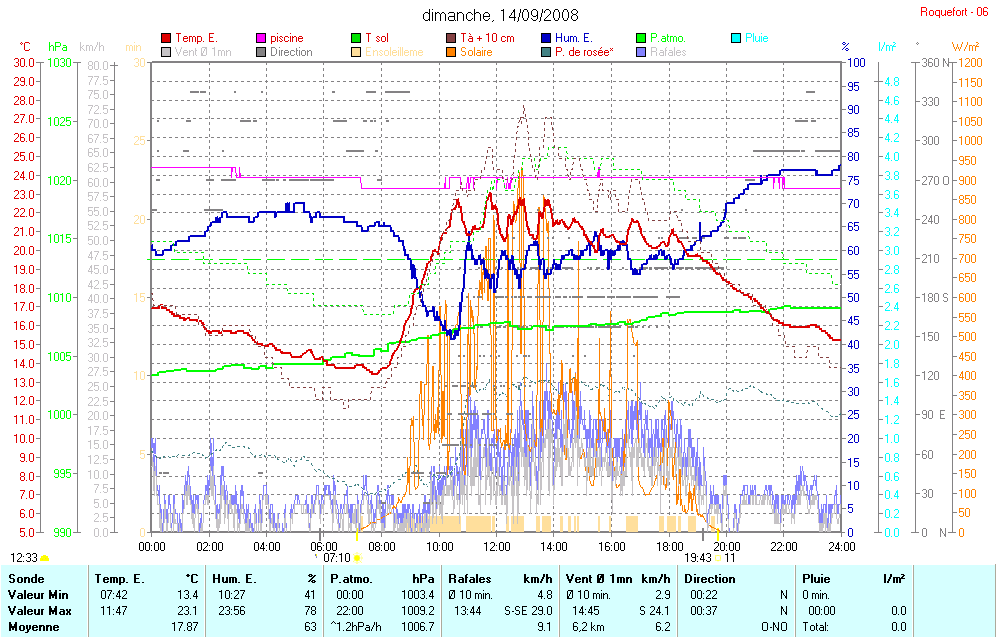Click the orange W/m² axis unit label
This screenshot has height=637, width=996.
point(965,46)
